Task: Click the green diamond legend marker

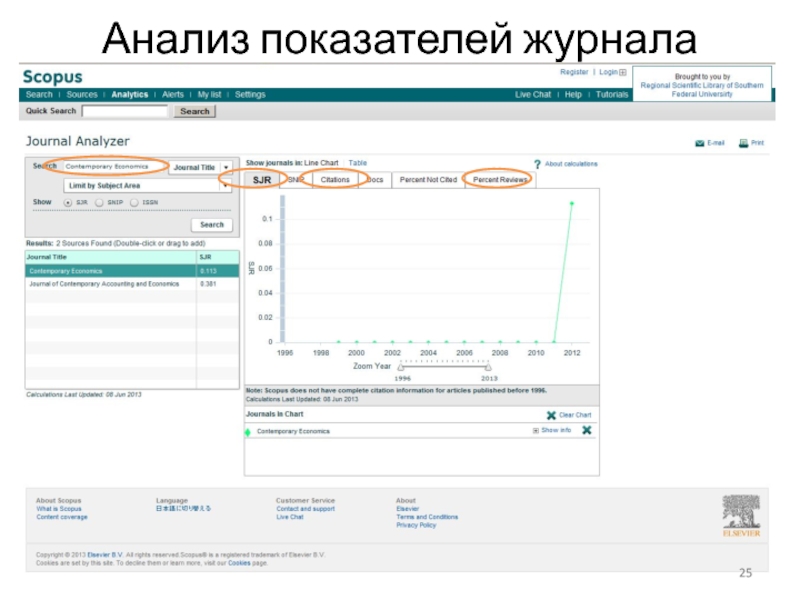Action: 248,432
